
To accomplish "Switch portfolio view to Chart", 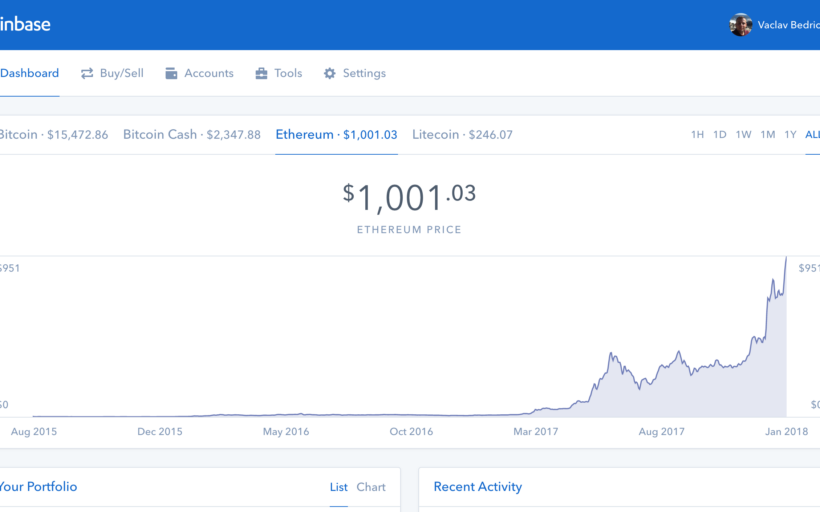I will point(371,487).
